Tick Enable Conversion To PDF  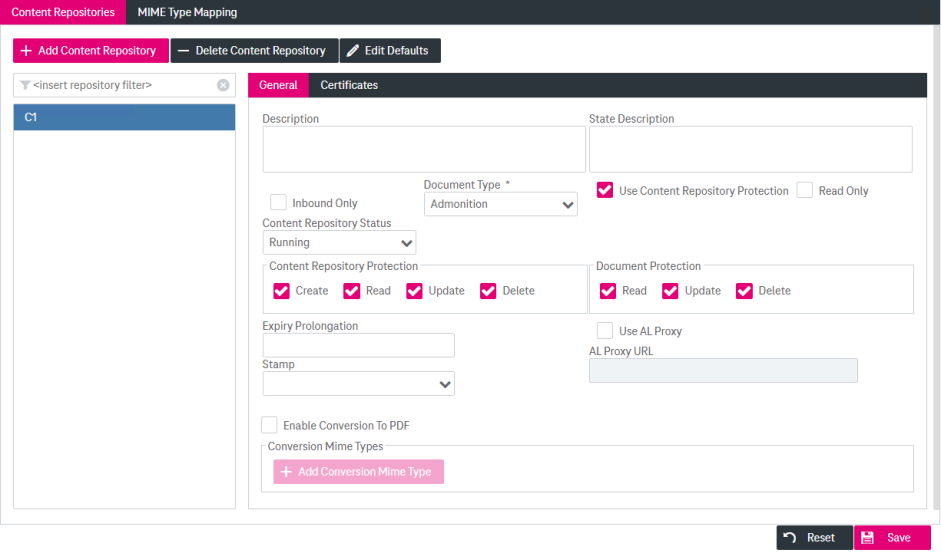(269, 425)
